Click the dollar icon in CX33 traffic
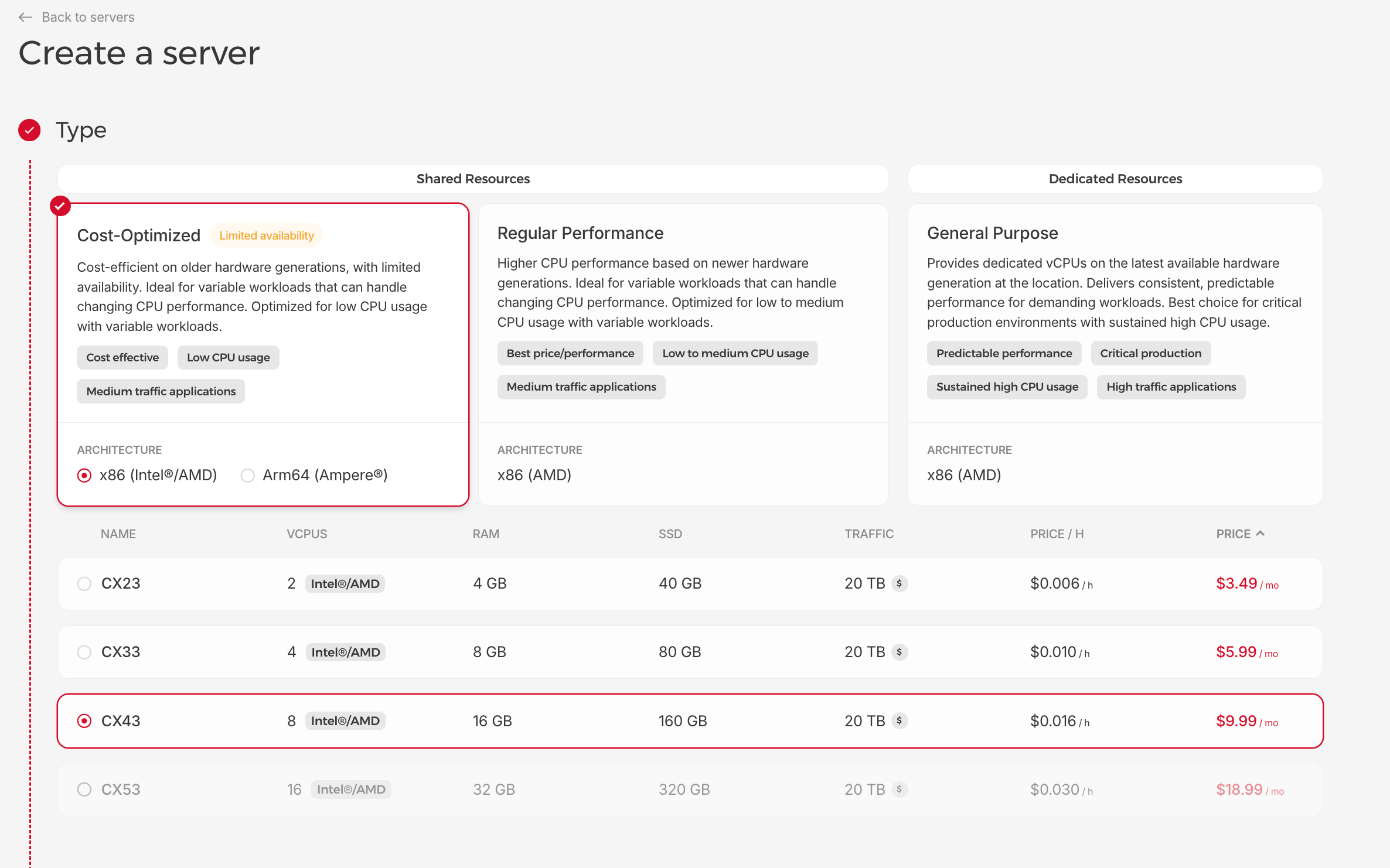Screen dimensions: 1390x868 [900, 652]
